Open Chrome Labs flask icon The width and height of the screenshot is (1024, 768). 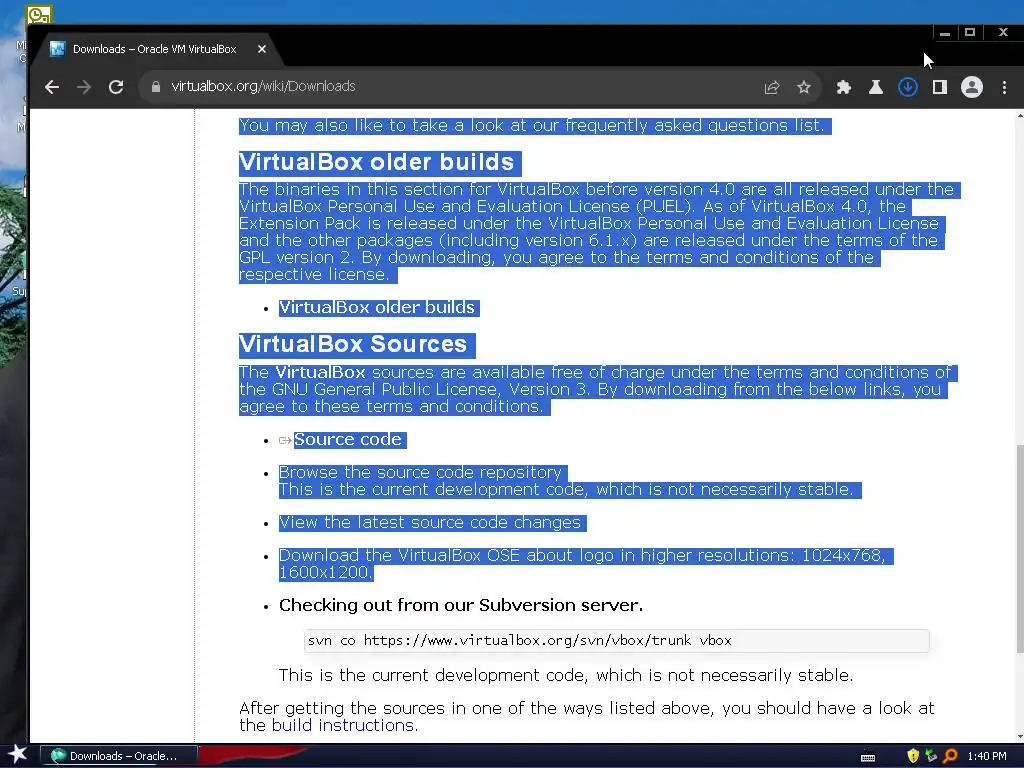[x=876, y=87]
